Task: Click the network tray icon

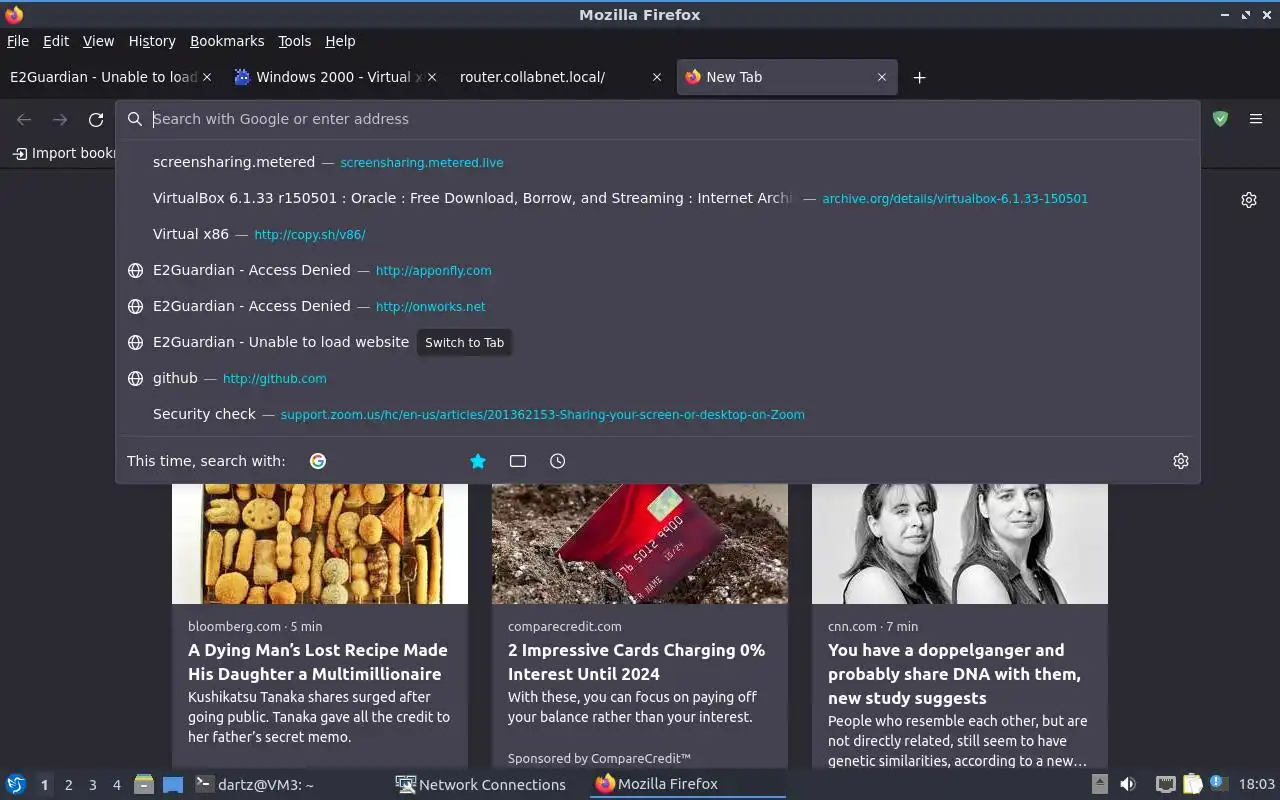Action: [x=1165, y=784]
